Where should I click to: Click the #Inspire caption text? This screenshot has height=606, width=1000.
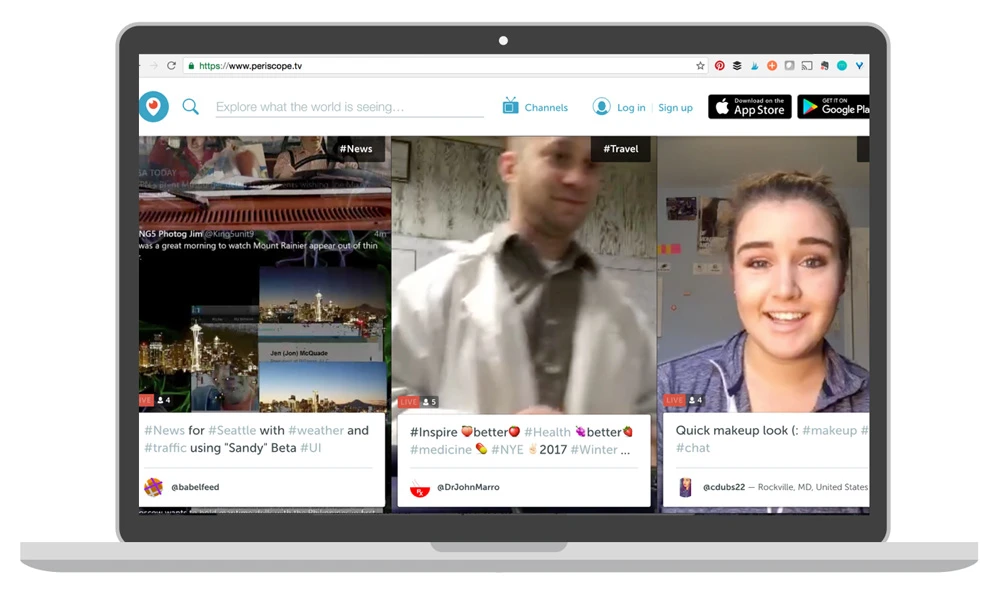pos(434,432)
